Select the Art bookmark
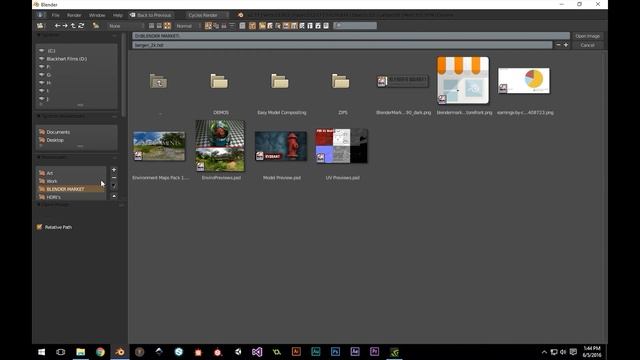Screen dimensions: 640x360 tap(49, 173)
